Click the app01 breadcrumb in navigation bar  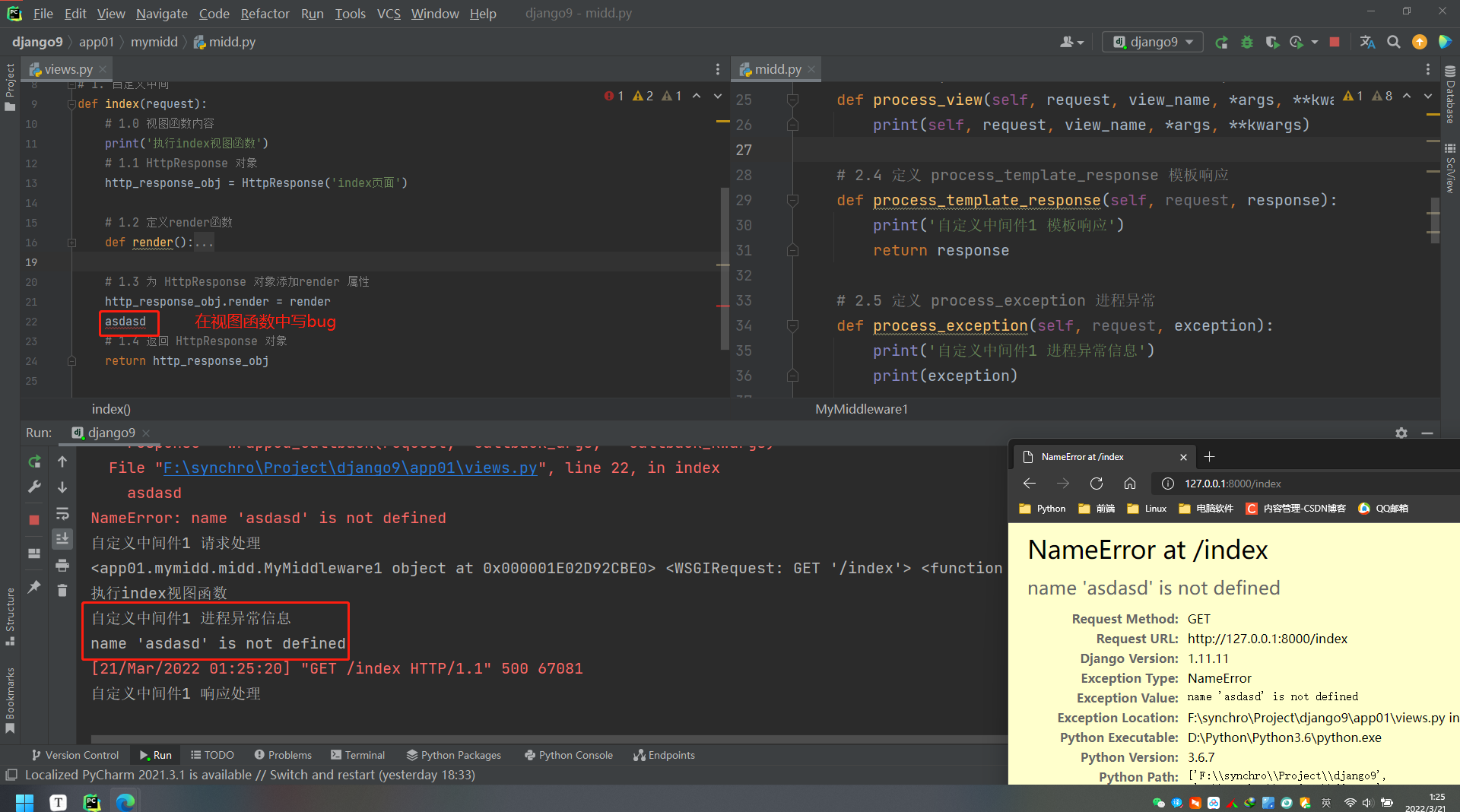click(97, 42)
